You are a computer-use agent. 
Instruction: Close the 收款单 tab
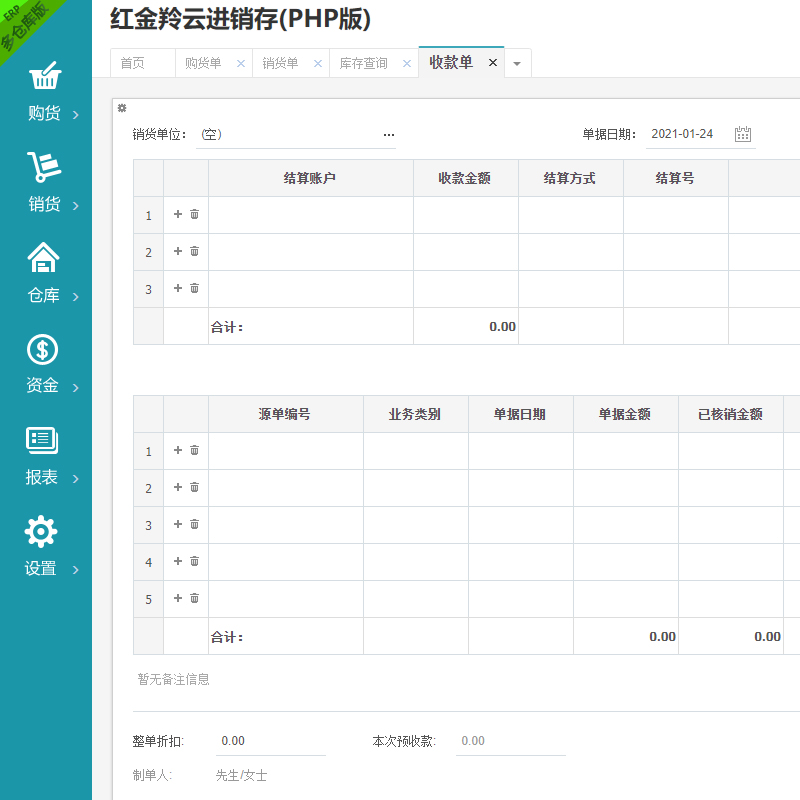[492, 62]
